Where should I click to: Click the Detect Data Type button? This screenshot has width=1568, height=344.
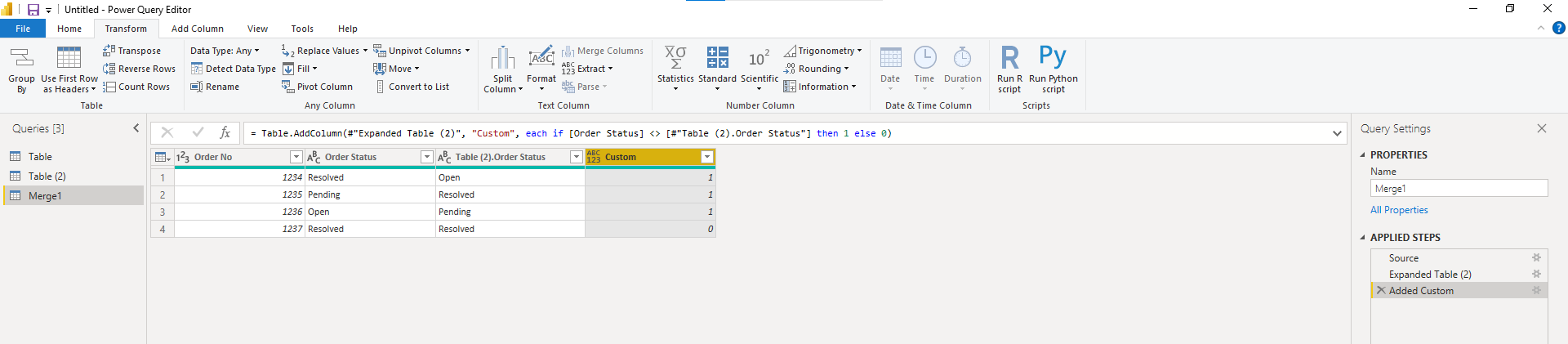click(x=233, y=69)
